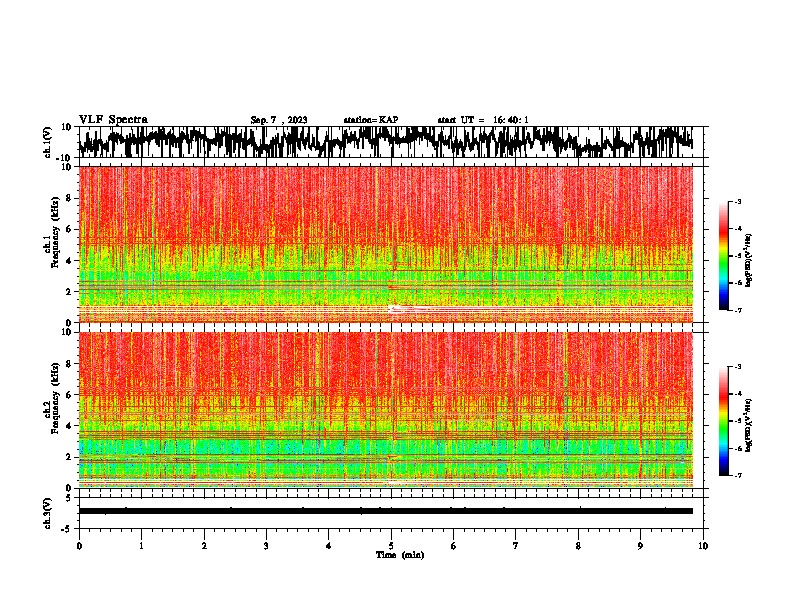Click the time axis tick label "7"

(x=516, y=546)
